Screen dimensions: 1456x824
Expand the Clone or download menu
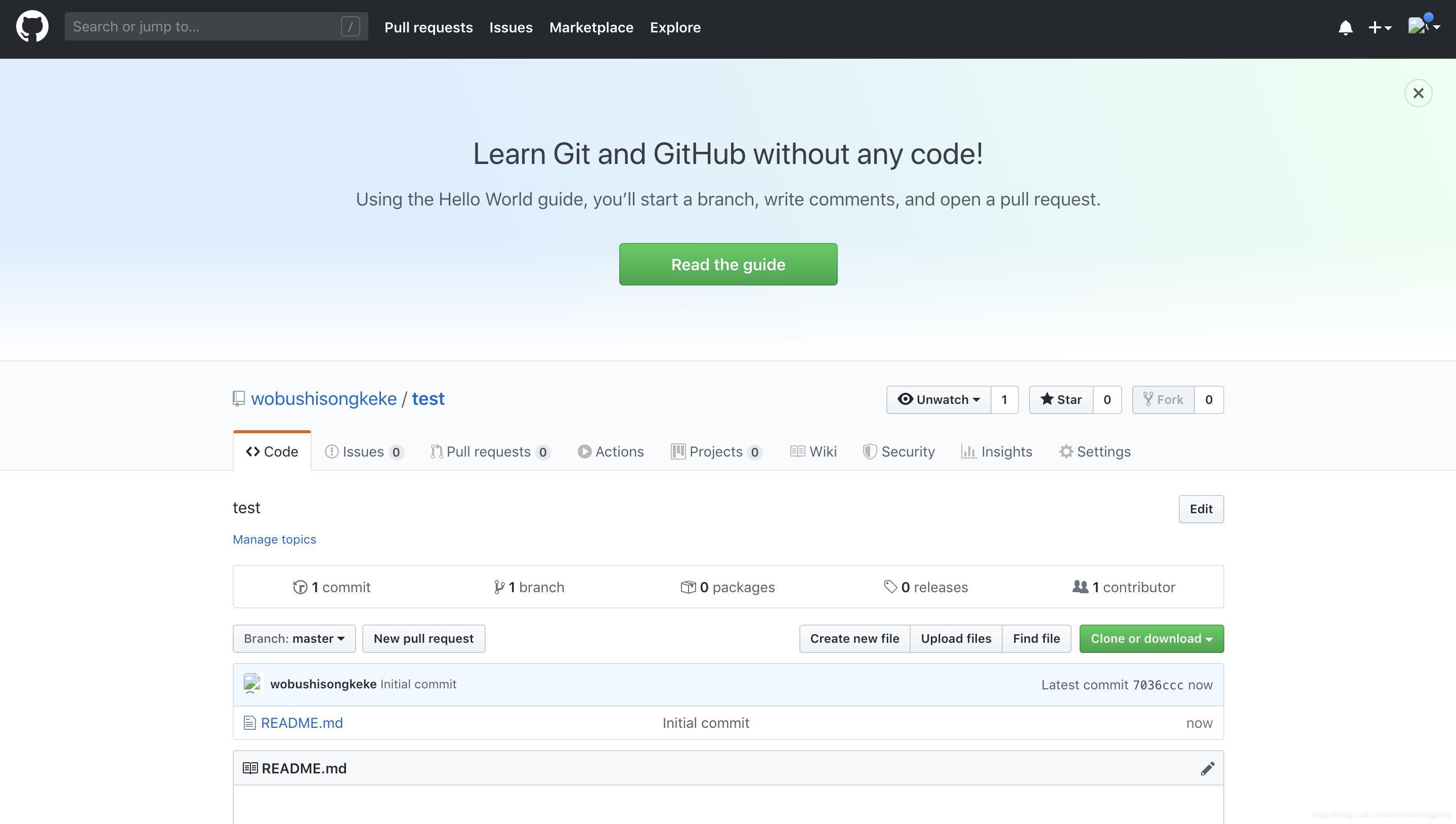tap(1151, 638)
